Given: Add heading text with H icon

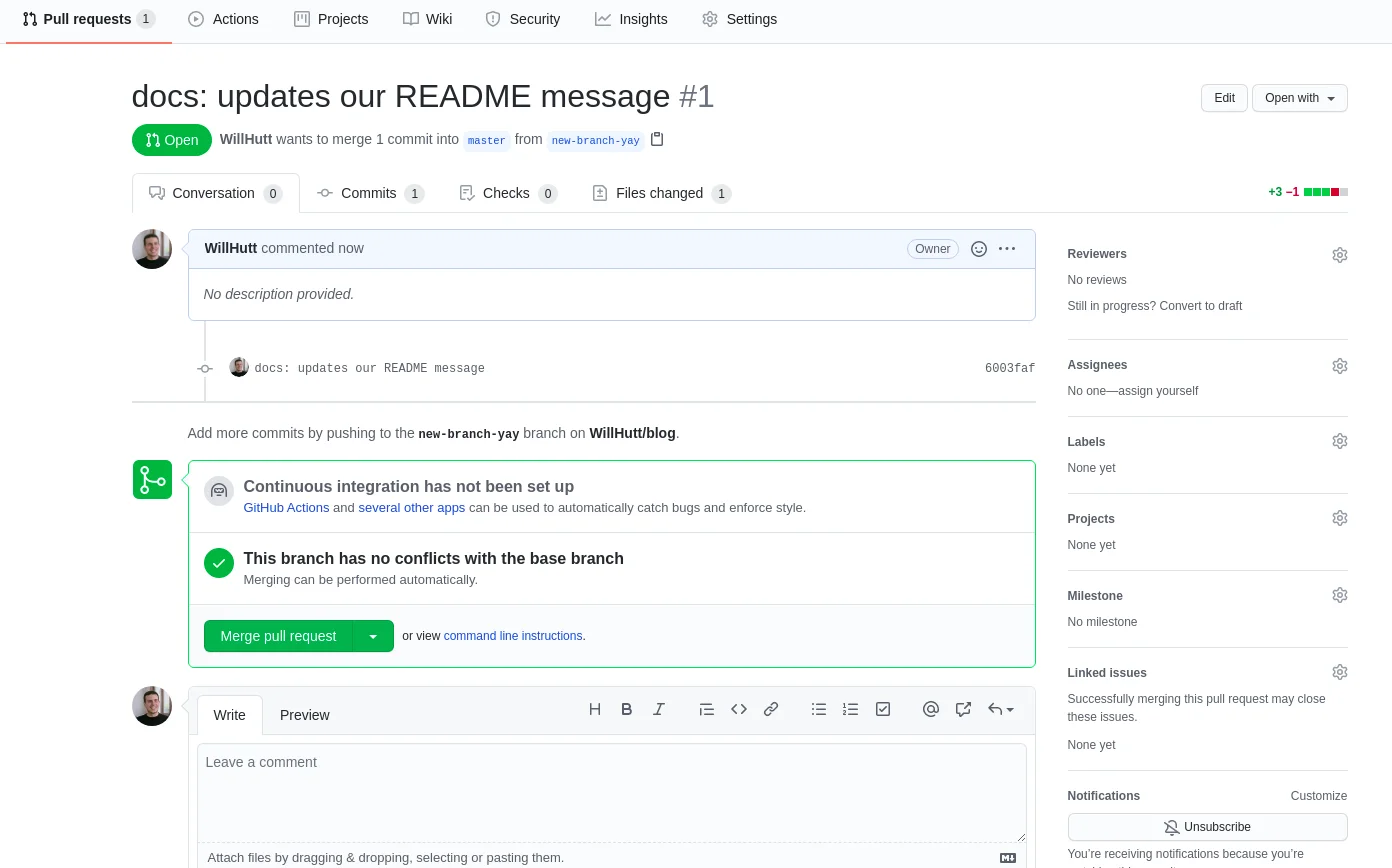Looking at the screenshot, I should [x=595, y=709].
